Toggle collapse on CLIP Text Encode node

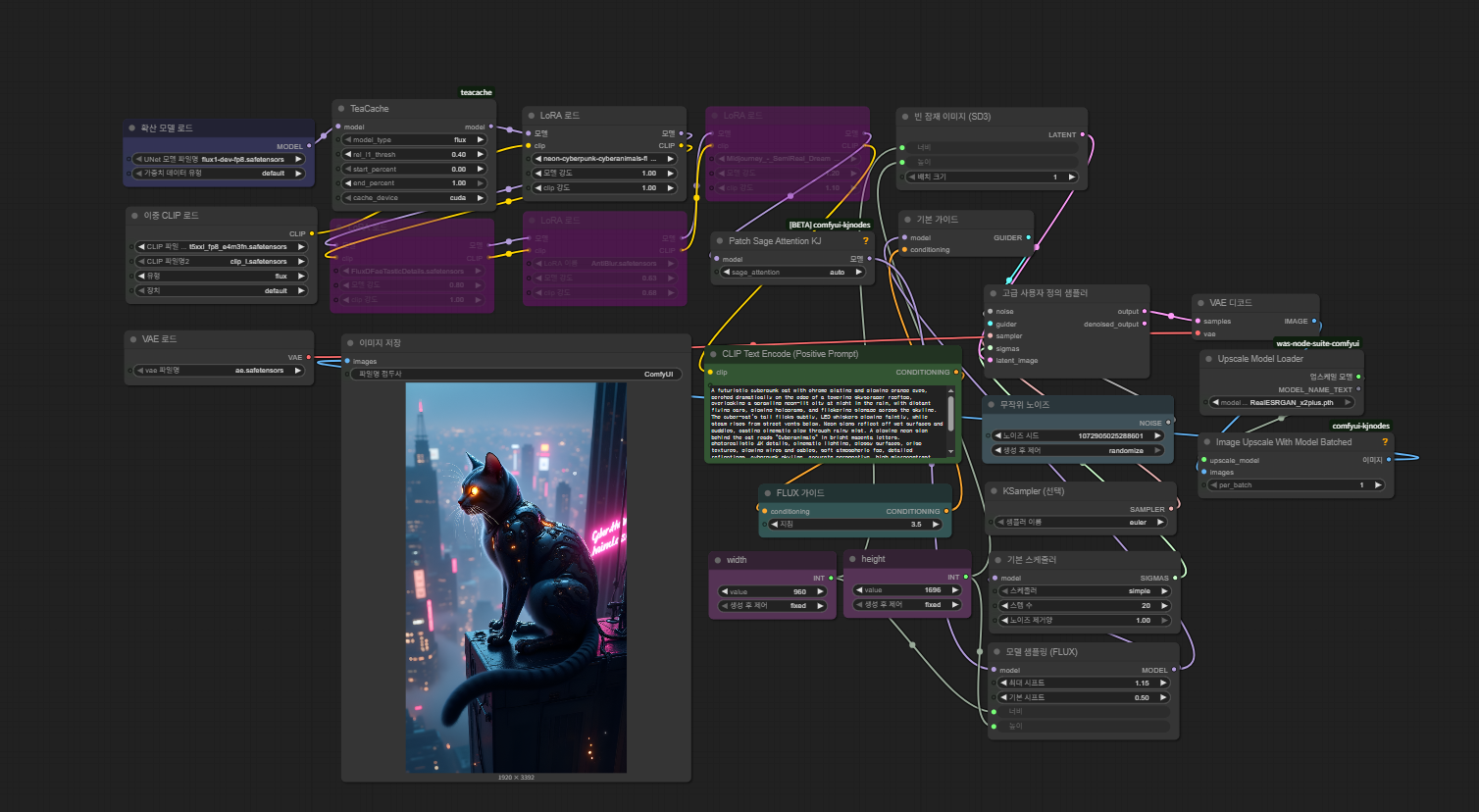713,353
